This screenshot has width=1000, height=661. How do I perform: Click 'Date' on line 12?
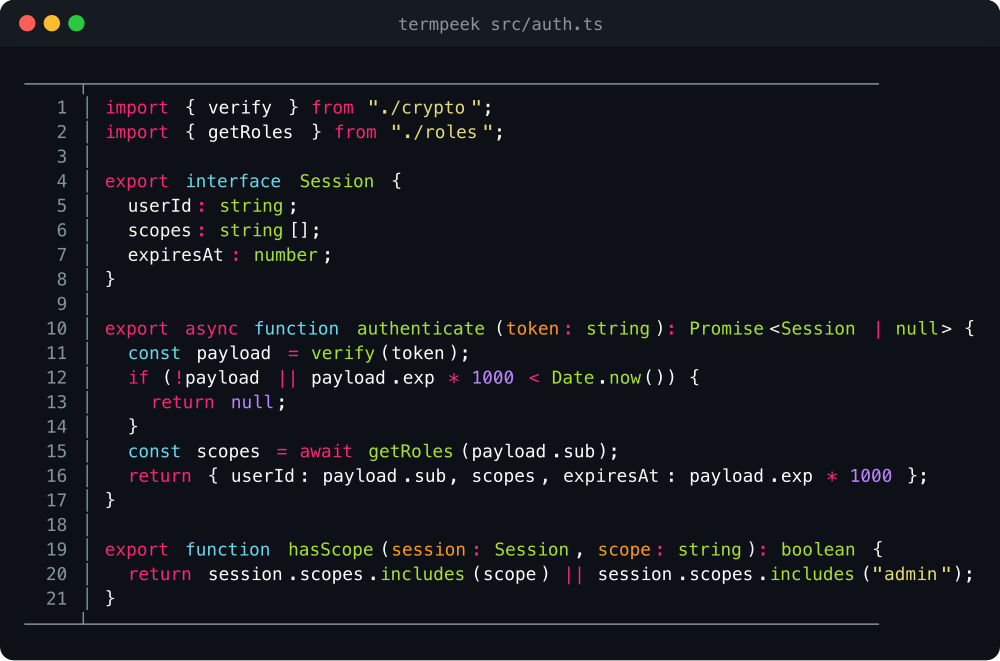pos(573,377)
